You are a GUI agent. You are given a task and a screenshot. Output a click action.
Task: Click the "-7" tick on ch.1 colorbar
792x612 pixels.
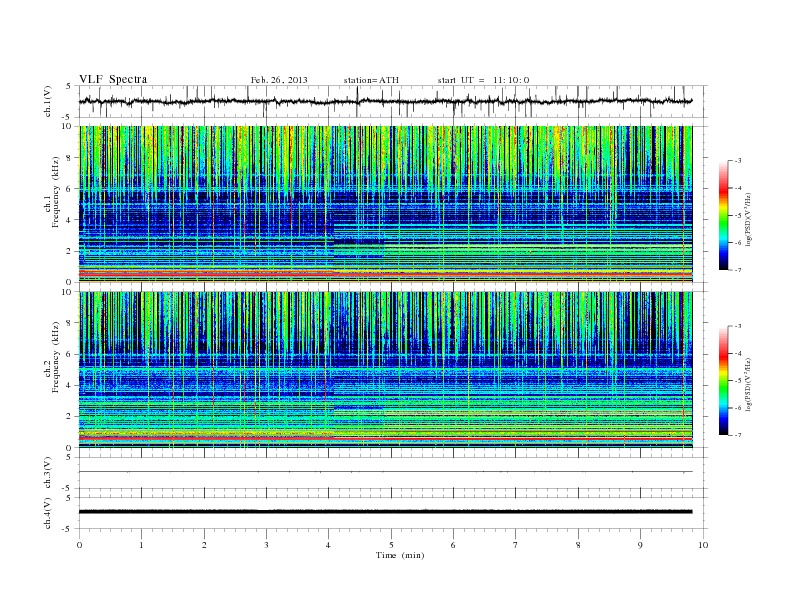coord(737,270)
